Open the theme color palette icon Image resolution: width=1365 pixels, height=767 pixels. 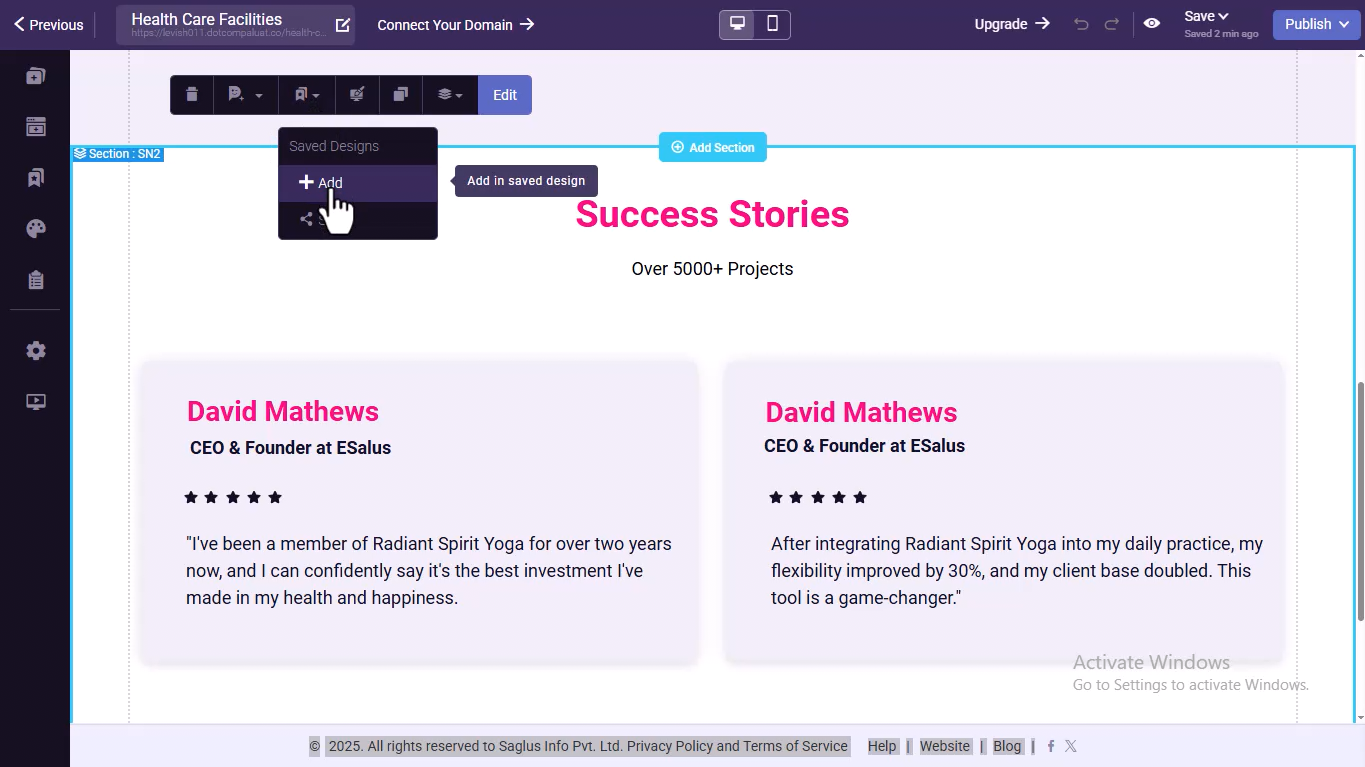pos(36,229)
